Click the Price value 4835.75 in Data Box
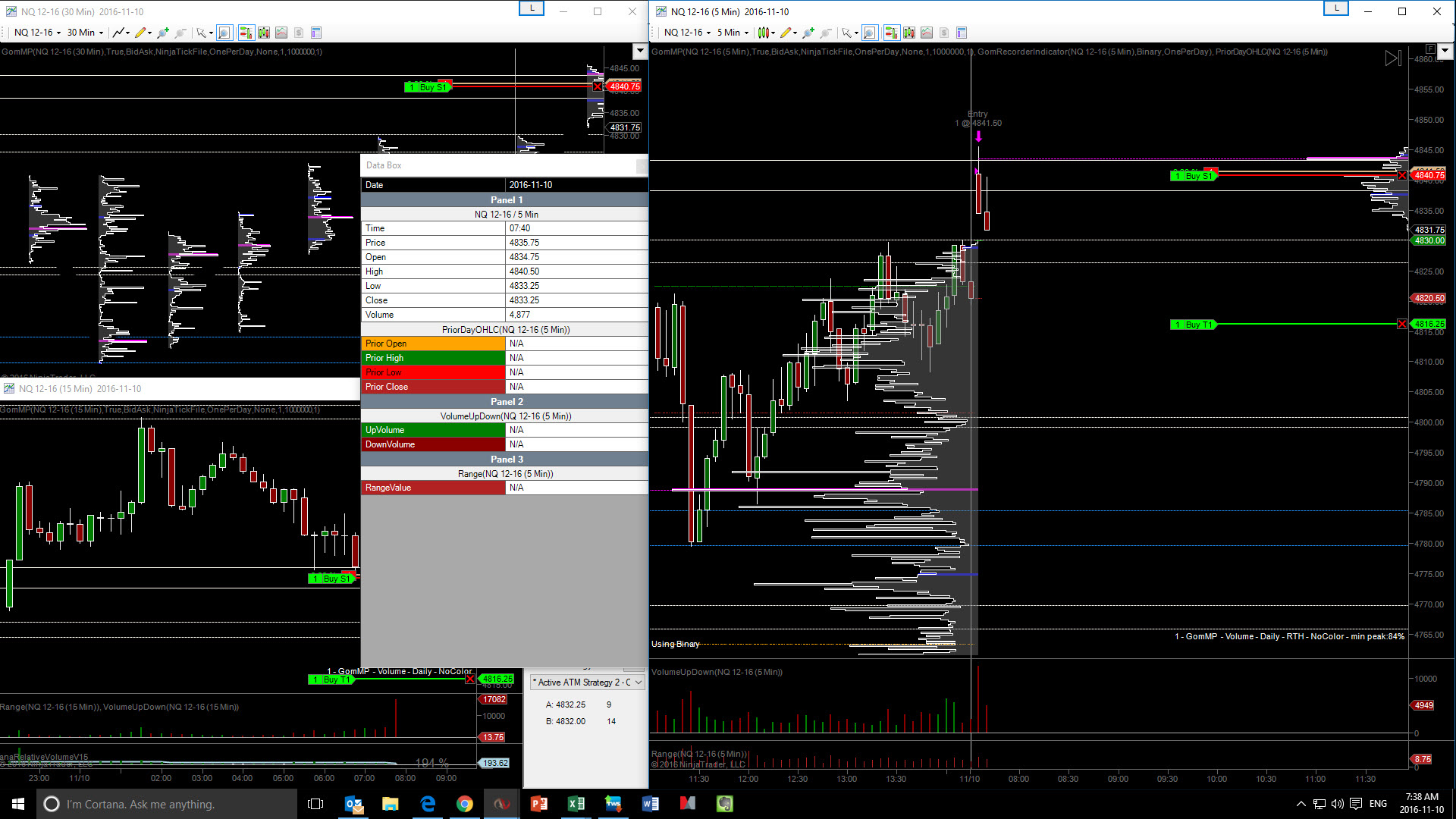Image resolution: width=1456 pixels, height=819 pixels. (525, 243)
